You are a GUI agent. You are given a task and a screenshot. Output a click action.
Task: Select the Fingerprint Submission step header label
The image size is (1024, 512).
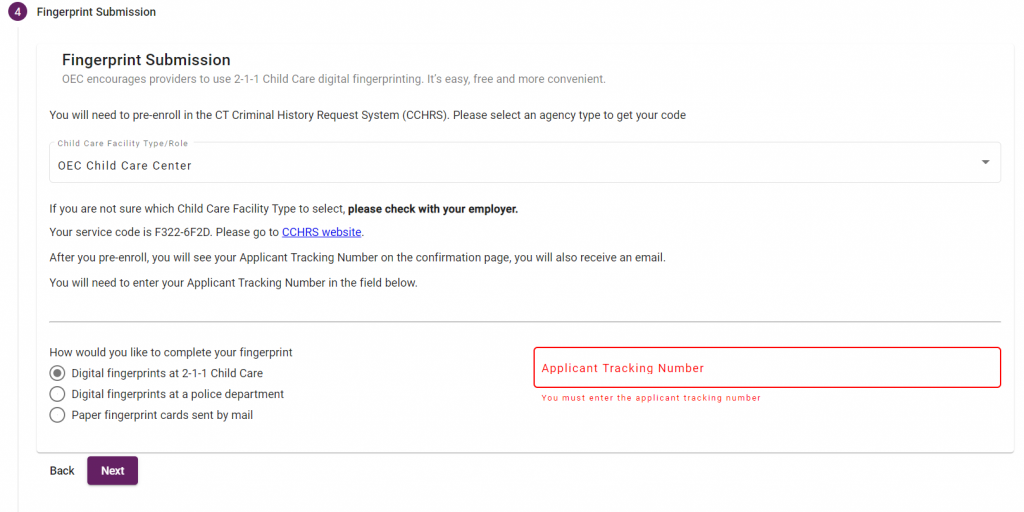click(96, 12)
